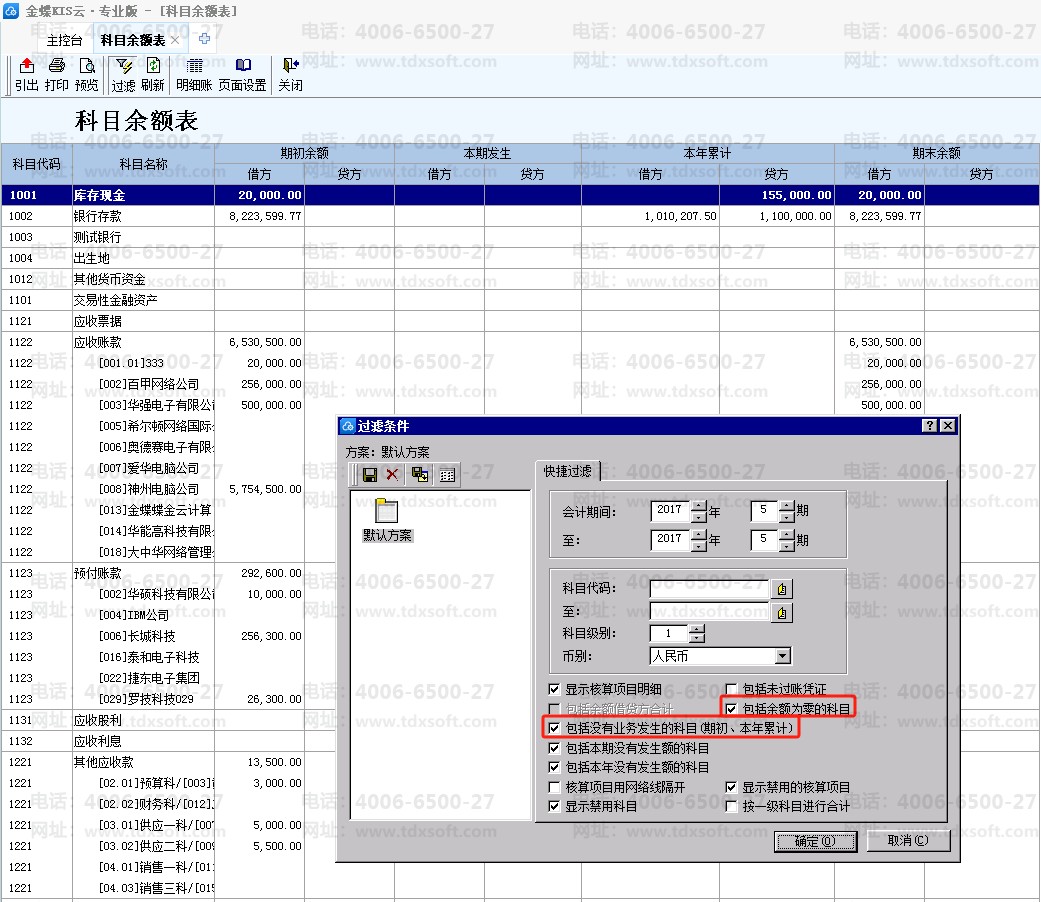Increase the end year spinner up arrow

point(698,535)
